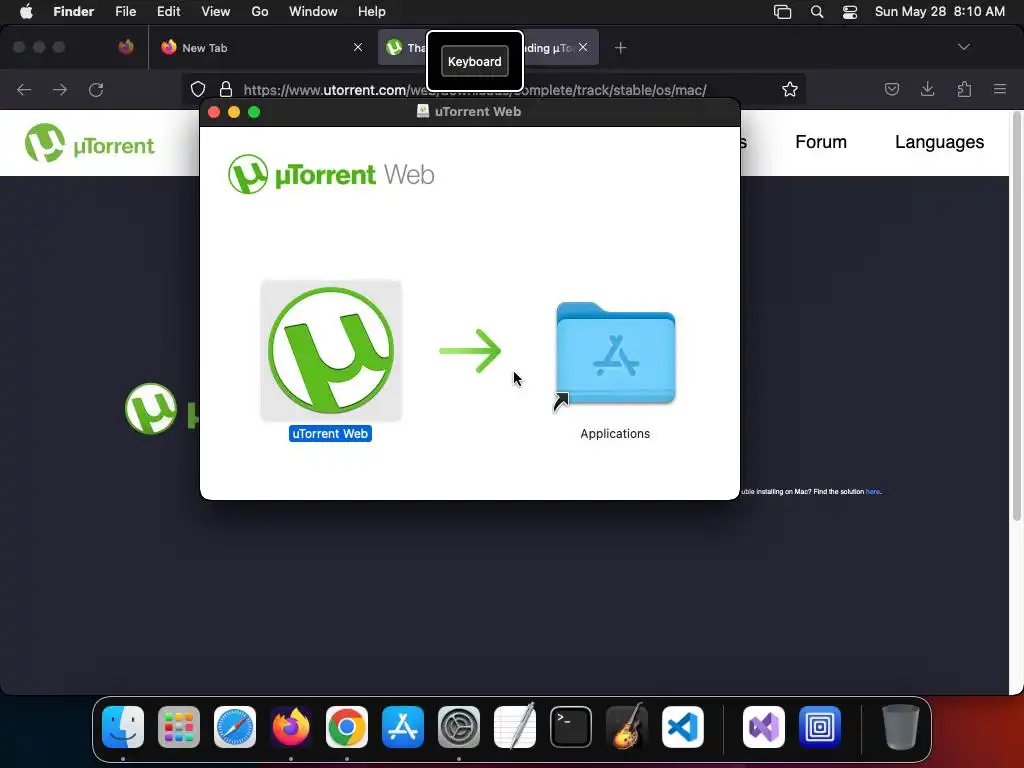Open System Settings from the Dock
The image size is (1024, 768).
click(459, 727)
